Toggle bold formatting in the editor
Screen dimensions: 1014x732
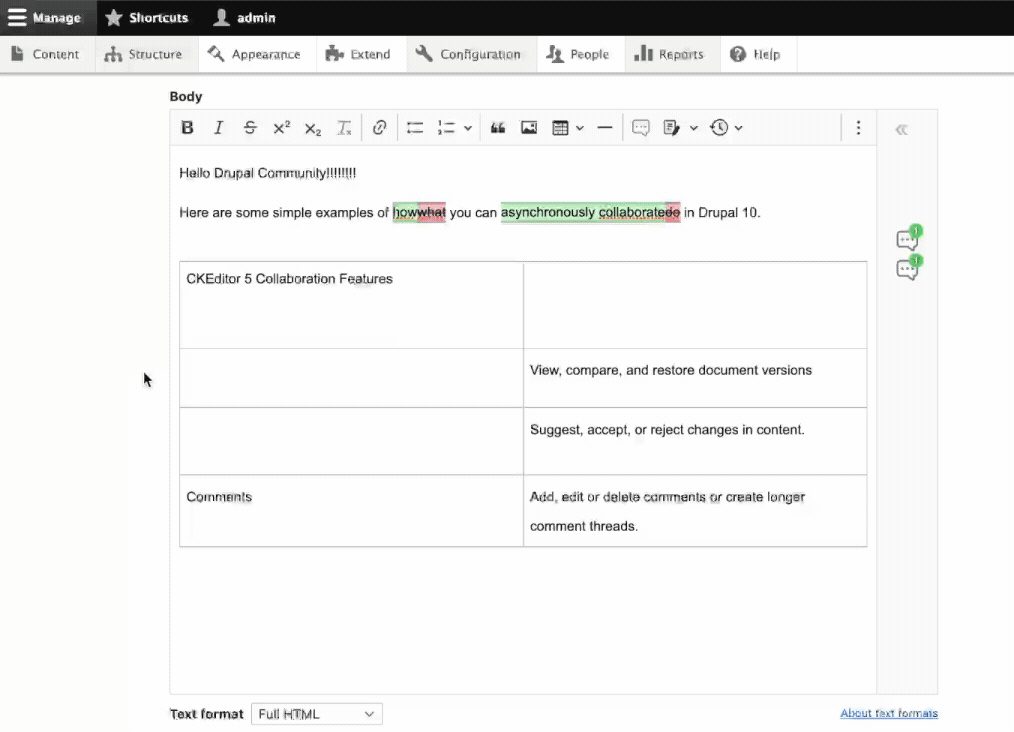(x=187, y=127)
